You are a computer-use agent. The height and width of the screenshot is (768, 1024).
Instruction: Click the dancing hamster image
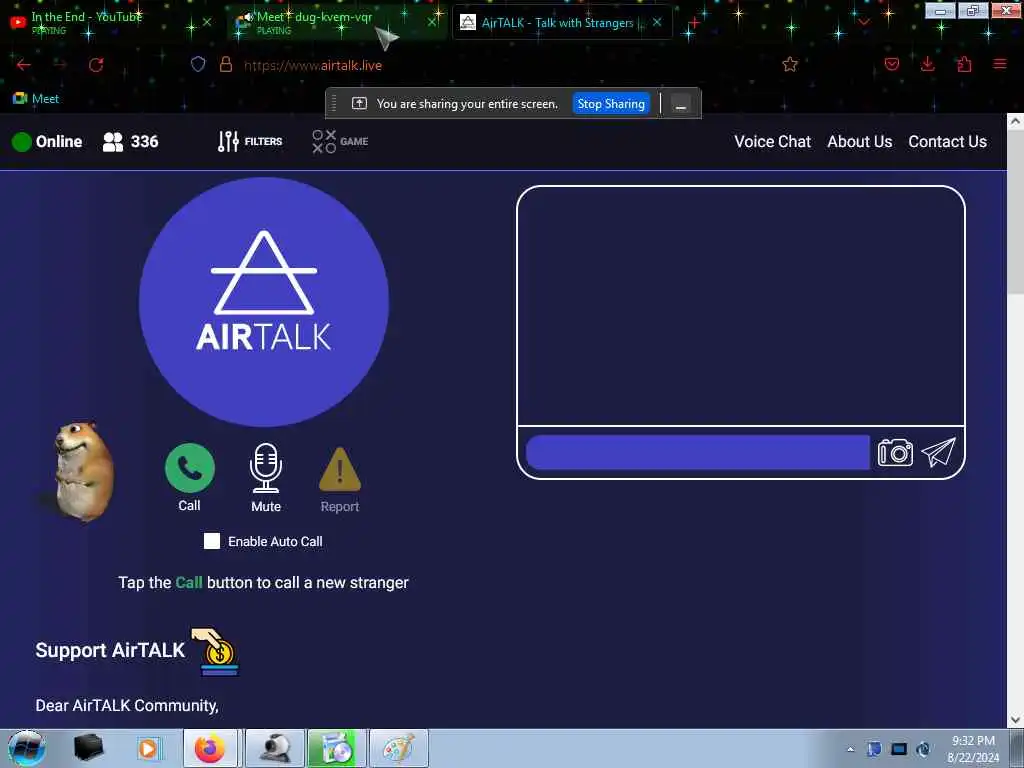tap(82, 471)
